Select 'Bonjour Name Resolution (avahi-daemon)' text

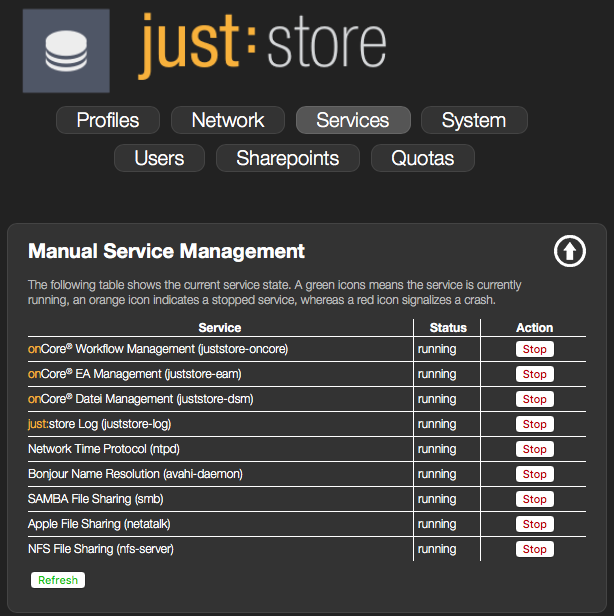click(x=135, y=474)
